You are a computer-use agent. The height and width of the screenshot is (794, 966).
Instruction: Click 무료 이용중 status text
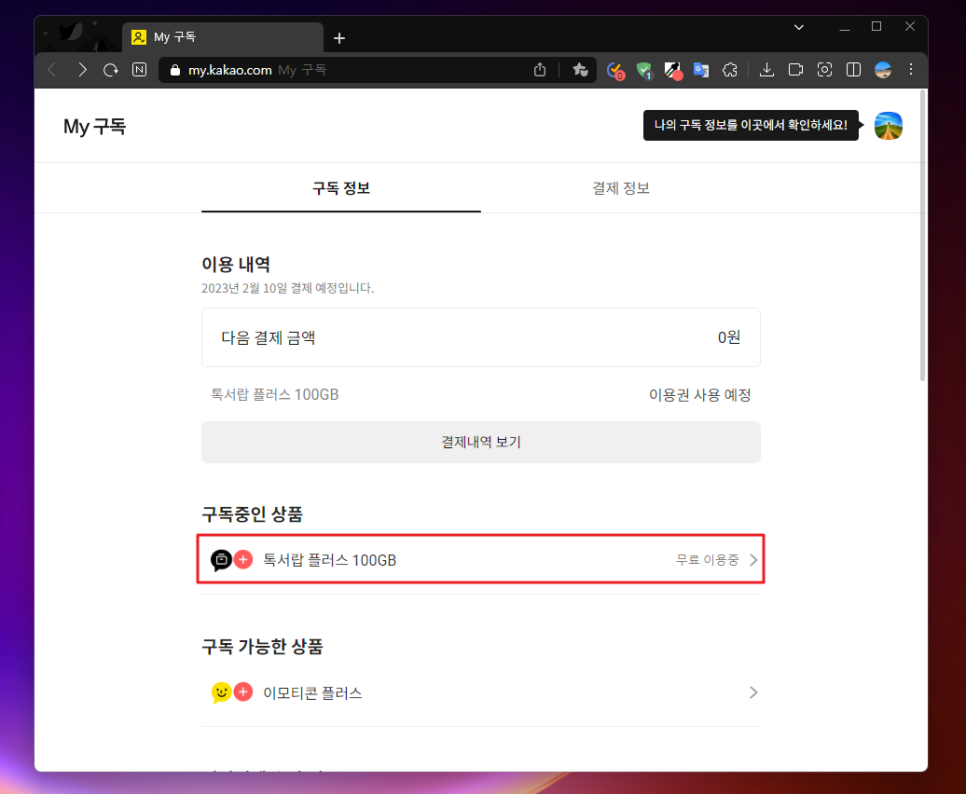[x=707, y=560]
